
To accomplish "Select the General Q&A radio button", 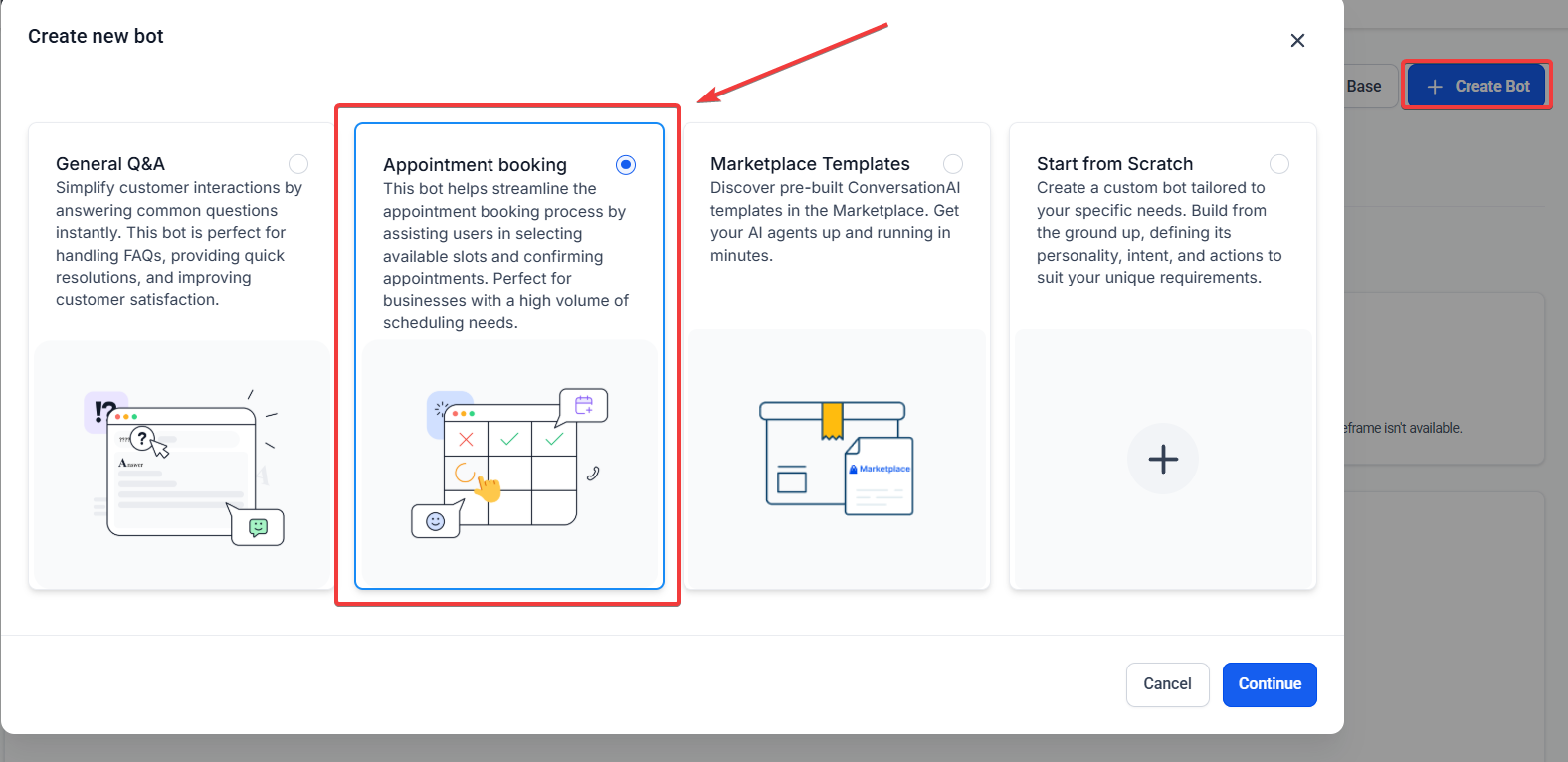I will click(x=298, y=164).
